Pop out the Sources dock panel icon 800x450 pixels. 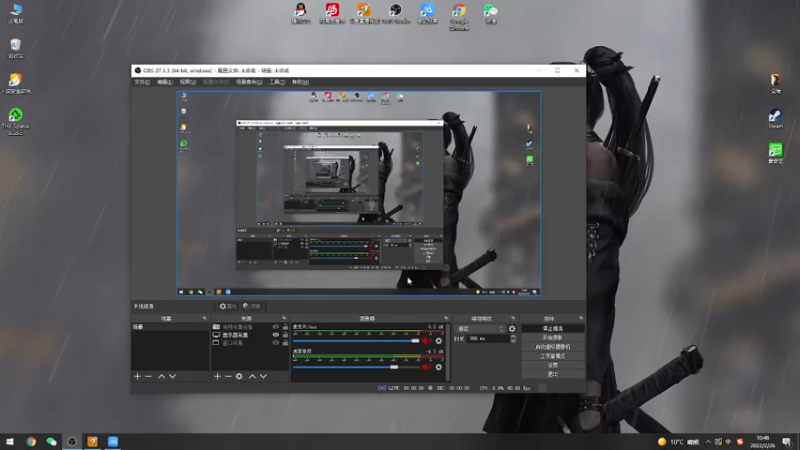point(284,318)
